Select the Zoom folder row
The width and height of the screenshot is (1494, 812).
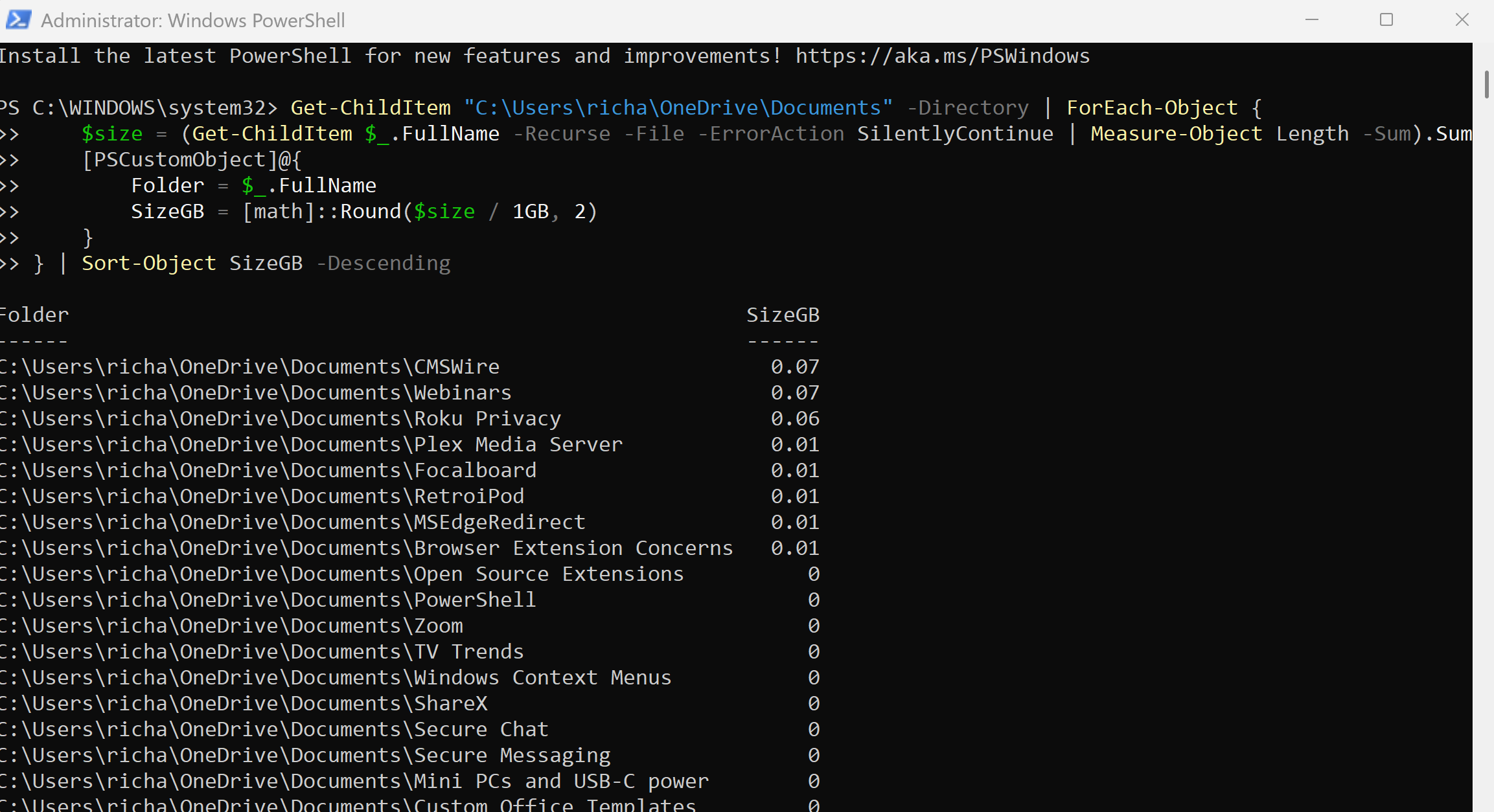[410, 626]
